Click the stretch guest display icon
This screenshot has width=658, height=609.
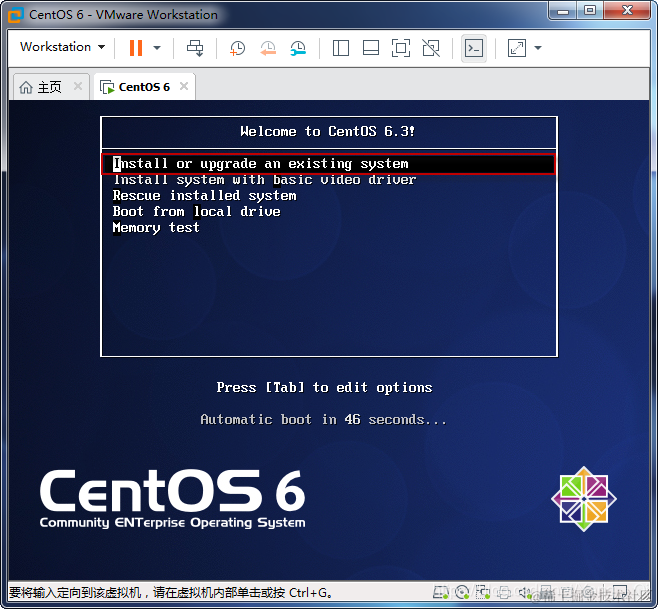click(x=517, y=48)
